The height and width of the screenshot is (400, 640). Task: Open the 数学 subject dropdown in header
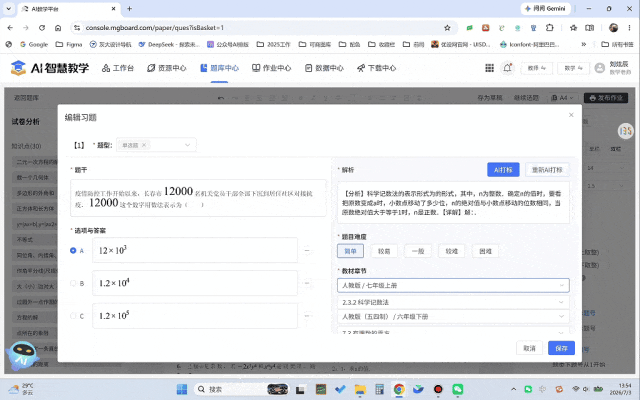573,68
